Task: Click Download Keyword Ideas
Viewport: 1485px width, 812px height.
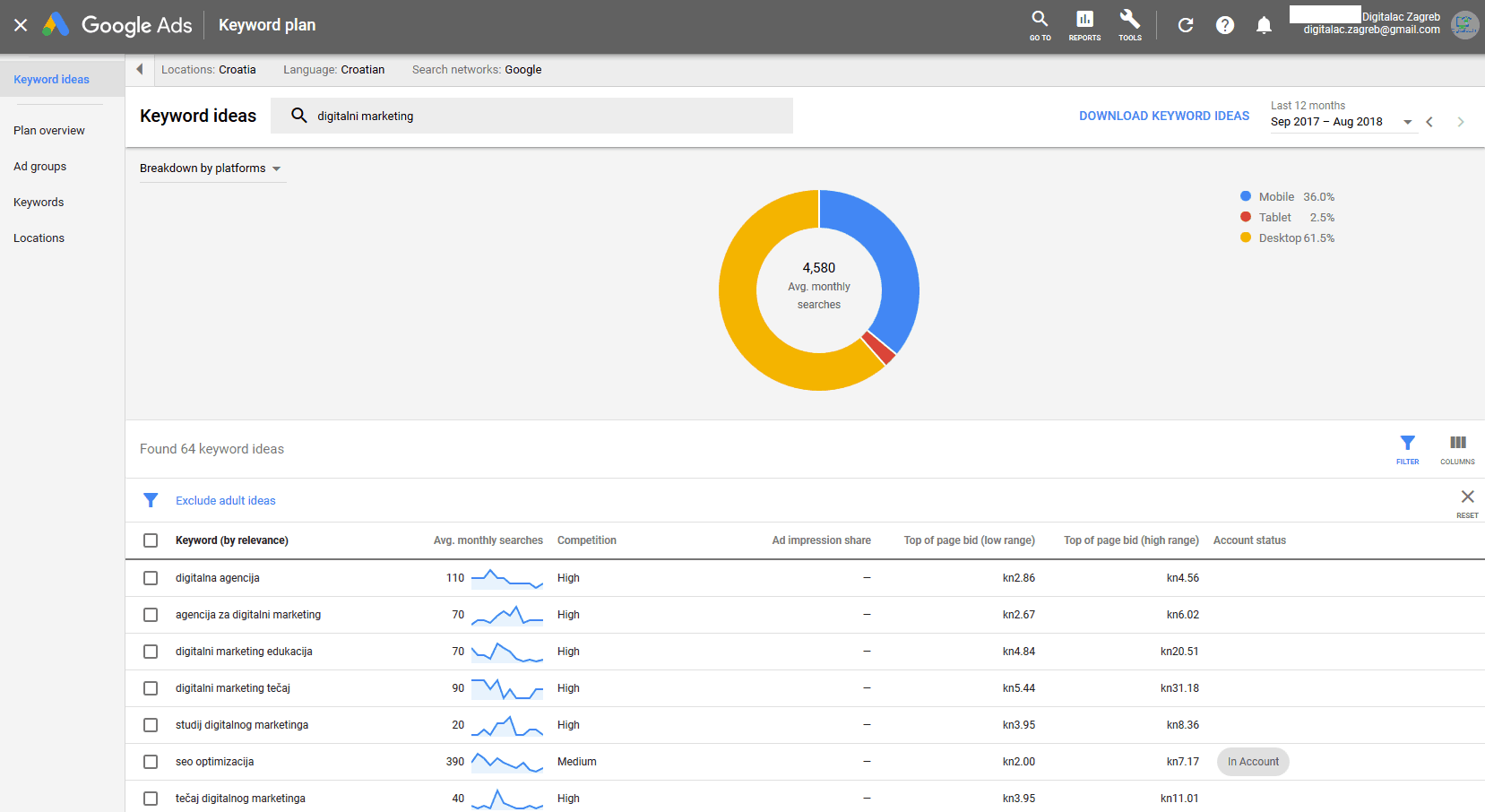Action: tap(1163, 117)
